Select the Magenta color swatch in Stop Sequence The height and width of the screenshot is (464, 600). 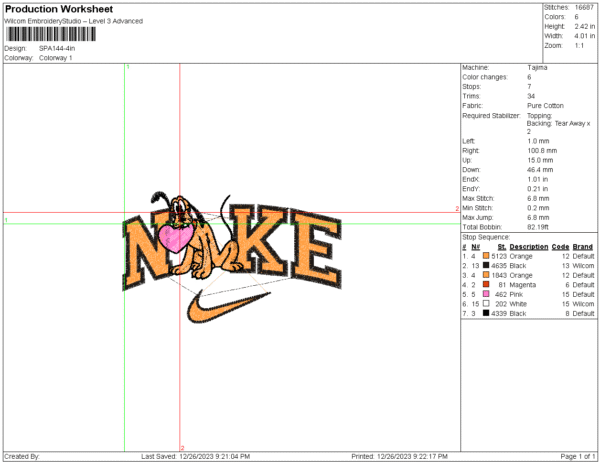pyautogui.click(x=486, y=284)
